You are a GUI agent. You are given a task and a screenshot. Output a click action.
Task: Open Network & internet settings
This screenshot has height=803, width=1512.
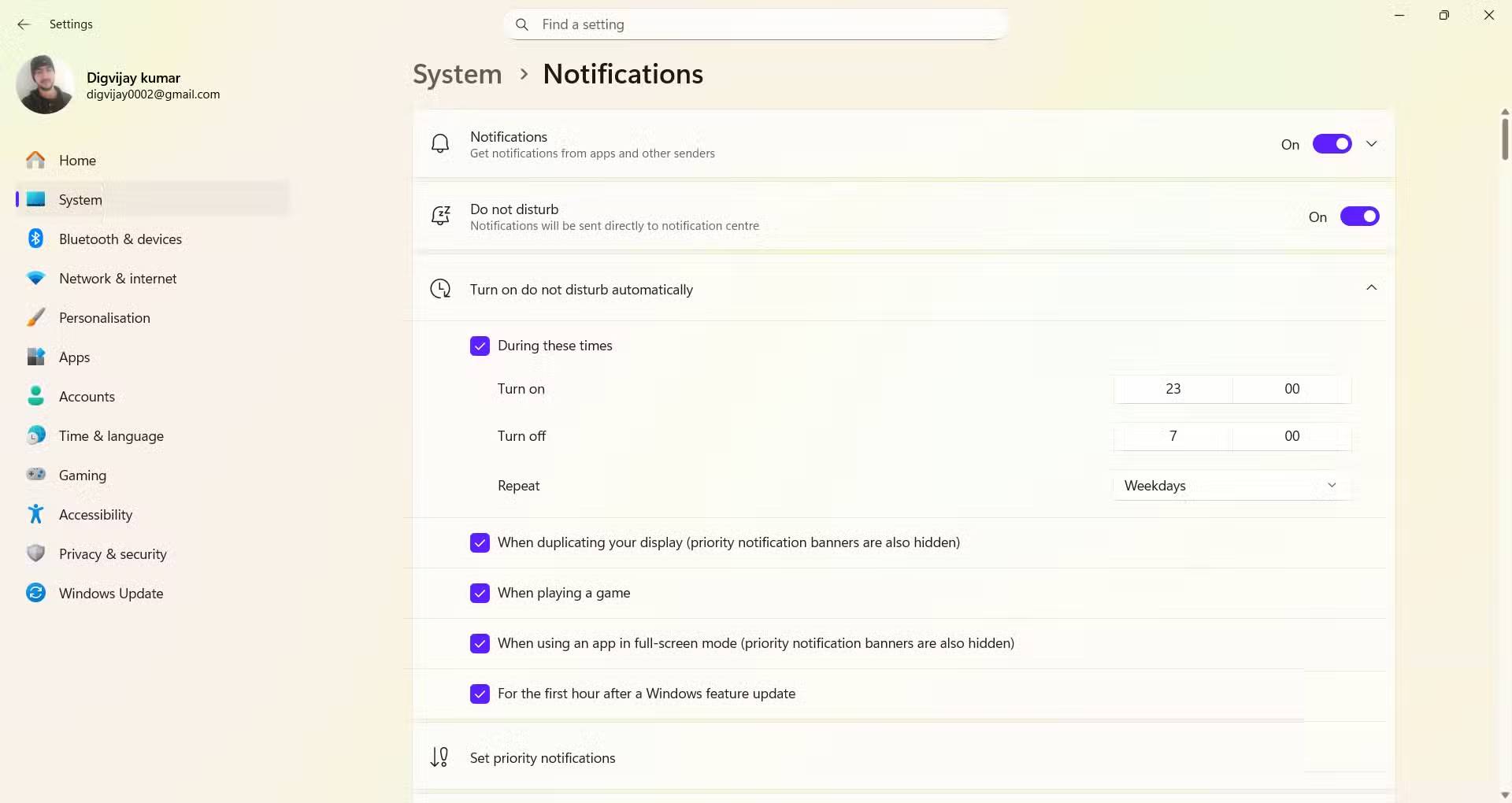tap(118, 279)
